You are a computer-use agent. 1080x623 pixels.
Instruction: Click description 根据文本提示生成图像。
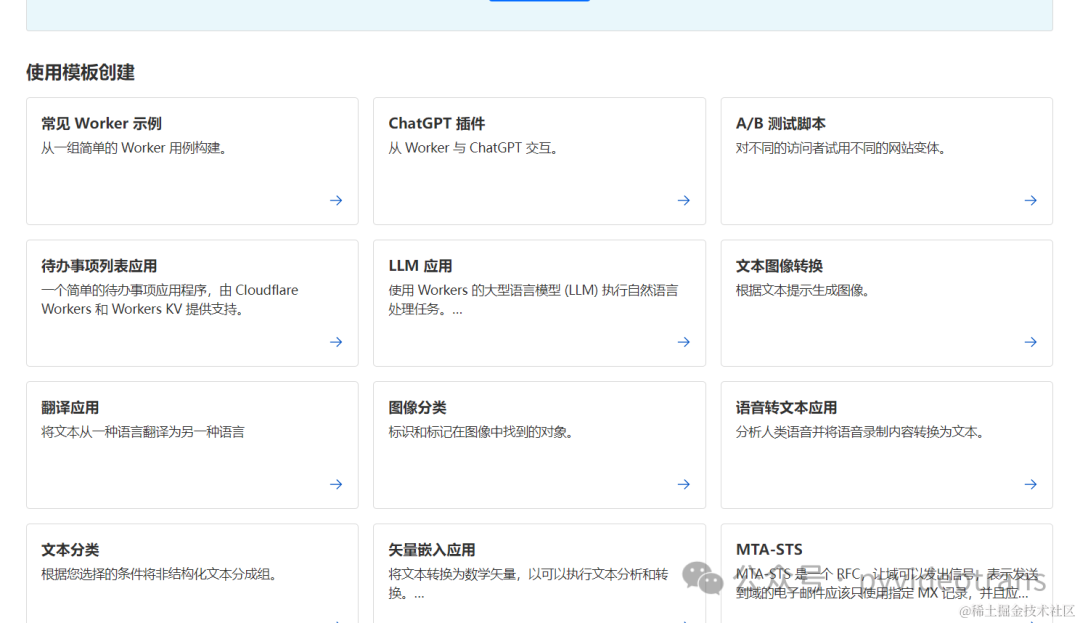point(802,291)
